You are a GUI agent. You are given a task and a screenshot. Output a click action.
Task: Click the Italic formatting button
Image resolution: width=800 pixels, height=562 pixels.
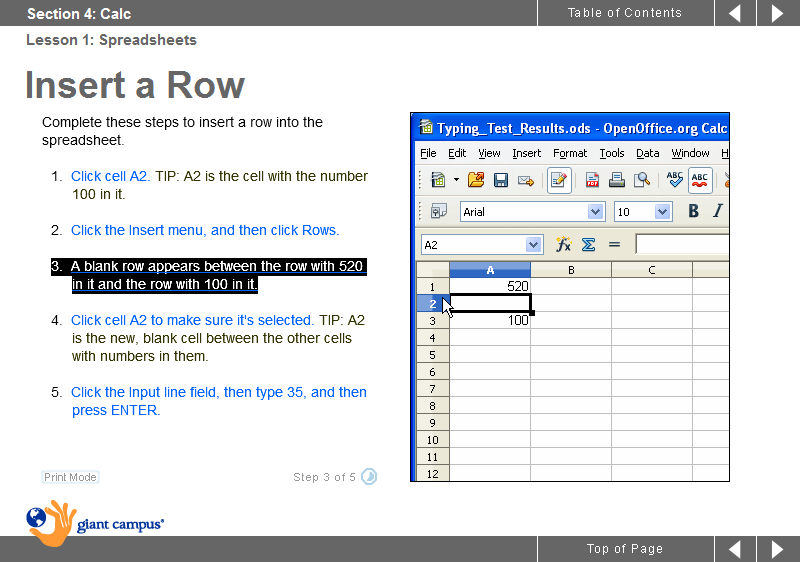(x=717, y=211)
